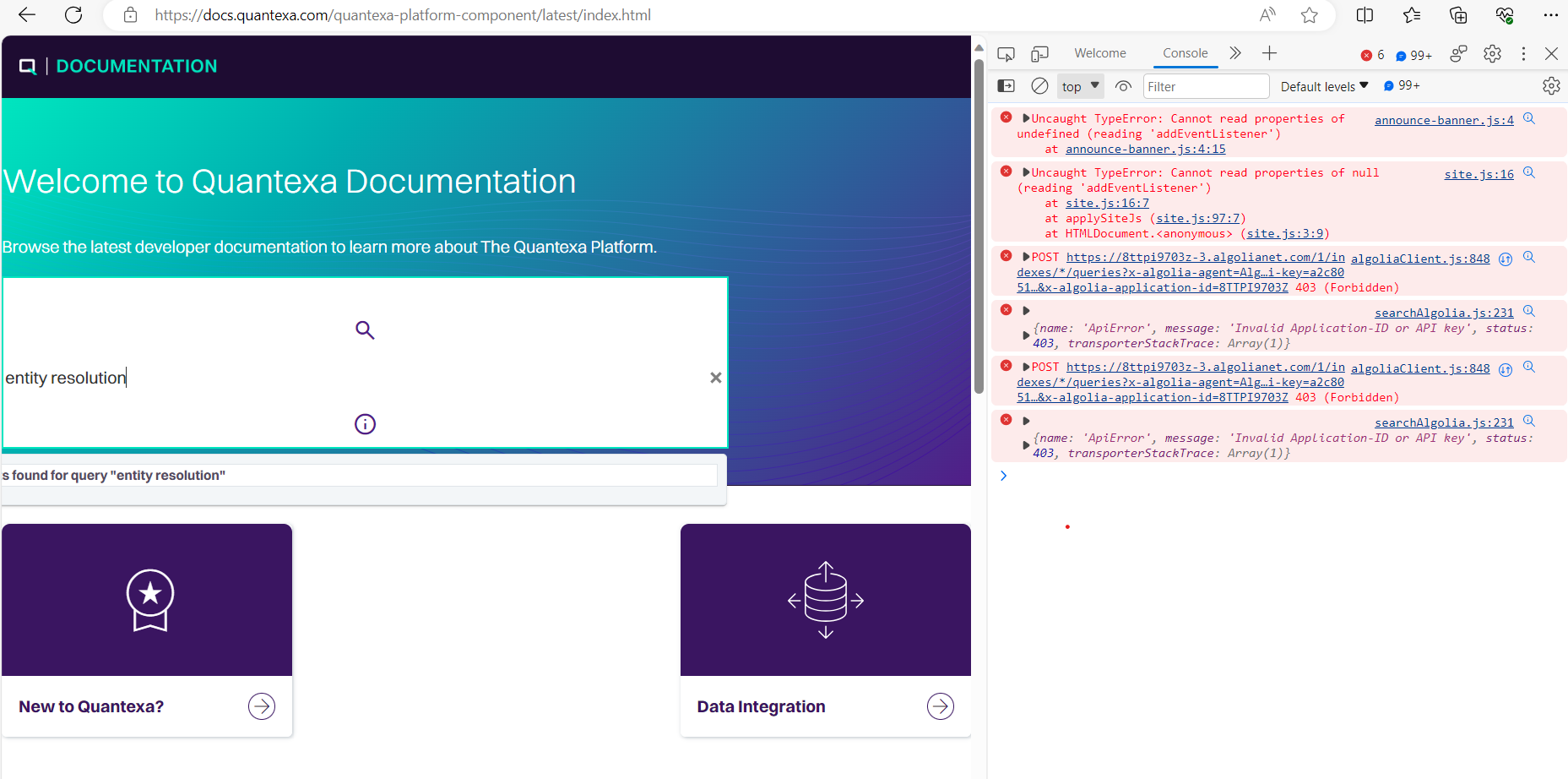Image resolution: width=1568 pixels, height=779 pixels.
Task: Open announce-banner.js:4:15 stack link
Action: tap(1145, 149)
